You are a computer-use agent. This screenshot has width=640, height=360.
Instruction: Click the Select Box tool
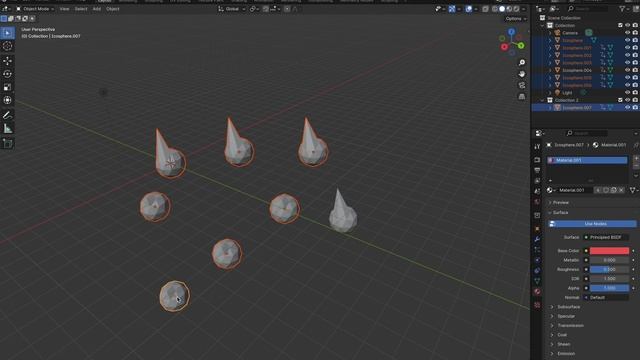pyautogui.click(x=7, y=33)
